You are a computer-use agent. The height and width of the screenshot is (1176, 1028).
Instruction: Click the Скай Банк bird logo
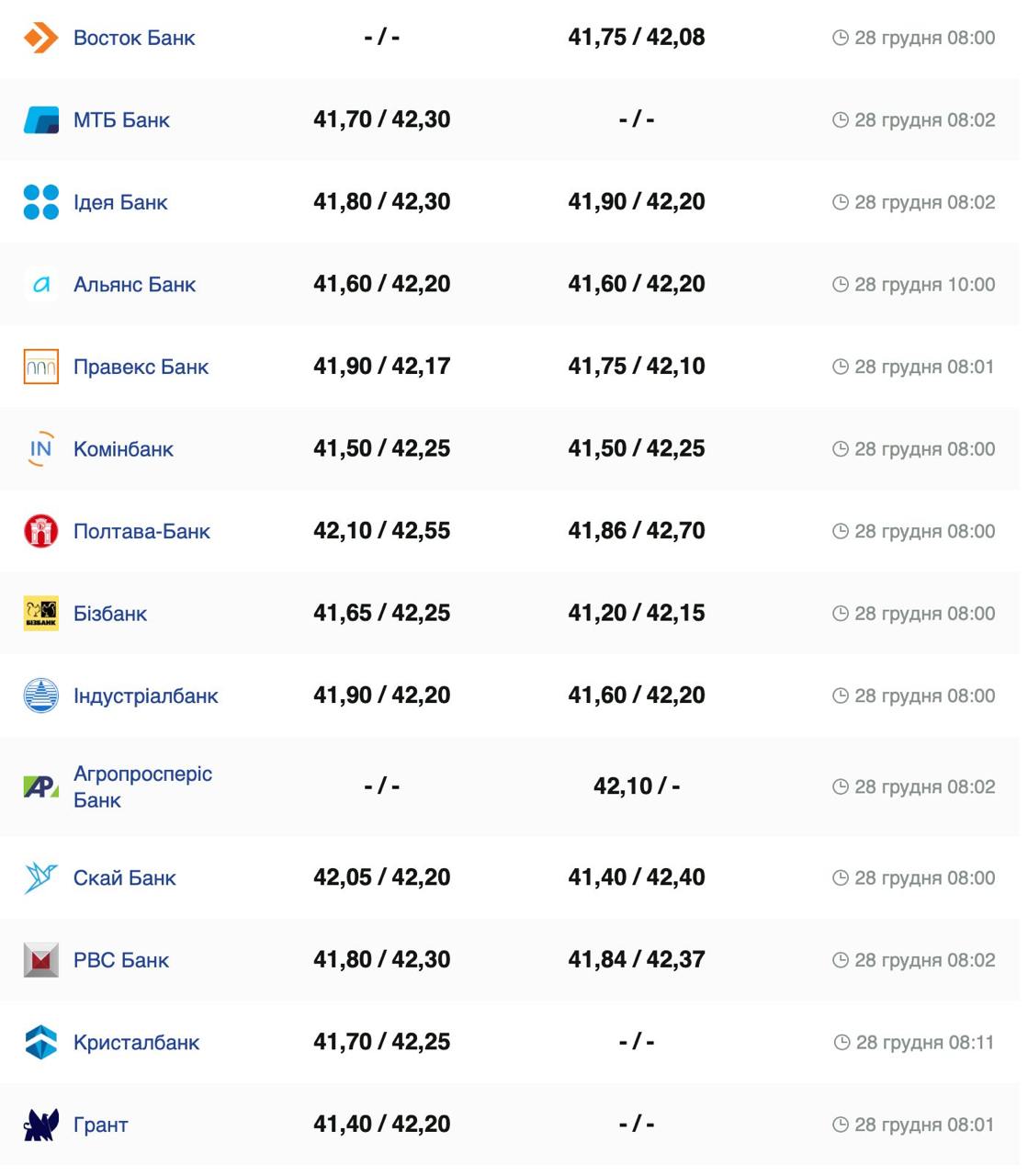(40, 878)
